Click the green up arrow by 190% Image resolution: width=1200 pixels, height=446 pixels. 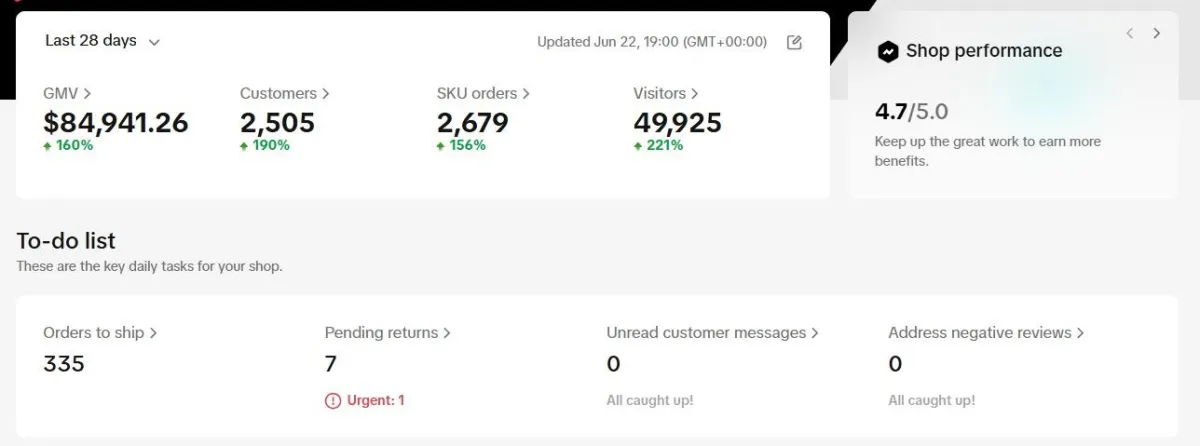244,146
